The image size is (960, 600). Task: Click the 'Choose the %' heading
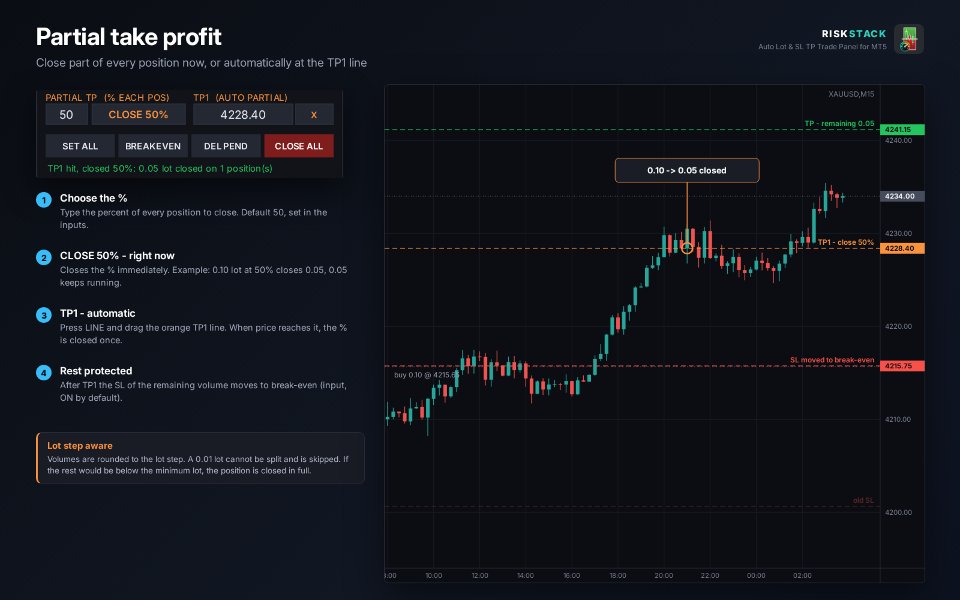point(94,198)
